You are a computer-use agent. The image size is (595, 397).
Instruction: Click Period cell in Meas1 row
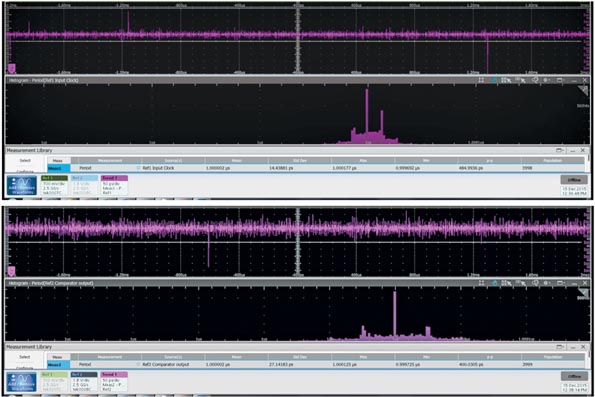click(x=85, y=168)
